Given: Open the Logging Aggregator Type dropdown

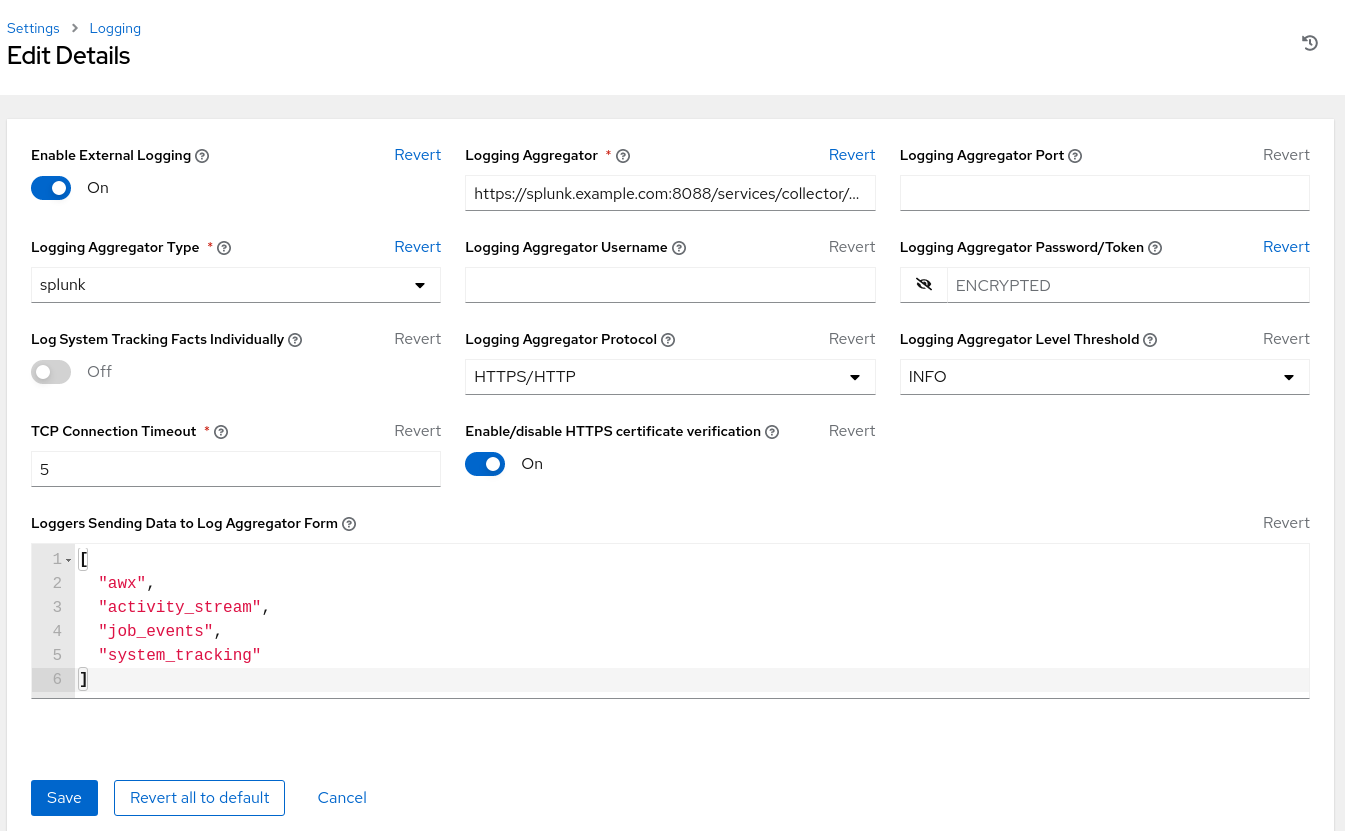Looking at the screenshot, I should (236, 285).
